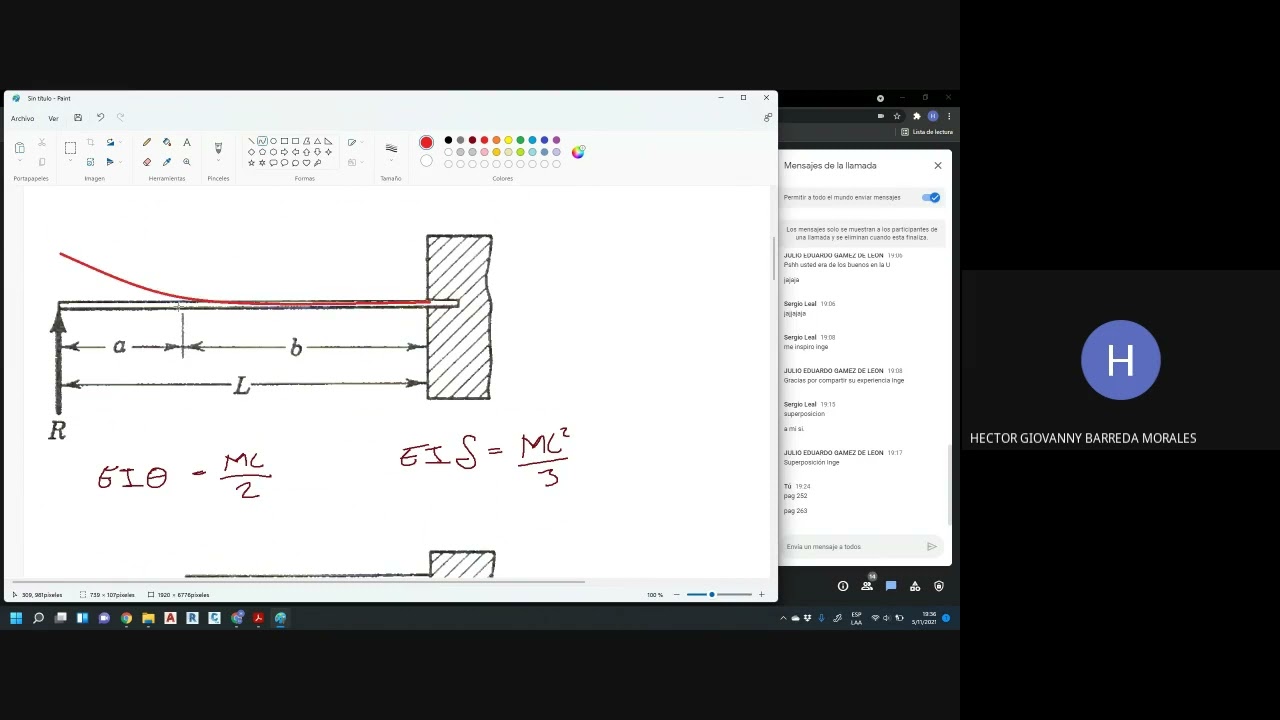
Task: Select the eraser tool
Action: coord(147,162)
